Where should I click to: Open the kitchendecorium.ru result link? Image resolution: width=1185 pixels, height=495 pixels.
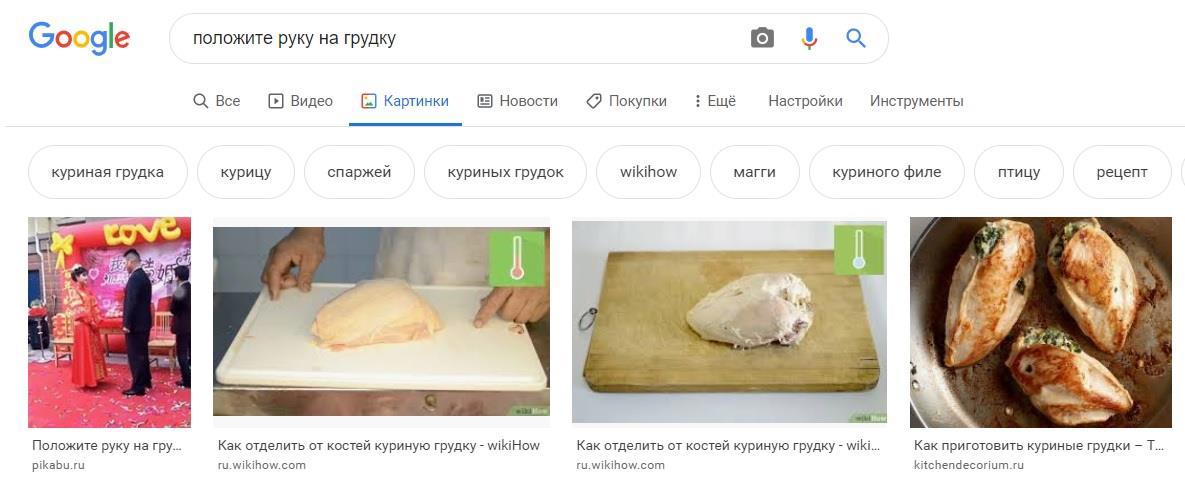tap(968, 466)
